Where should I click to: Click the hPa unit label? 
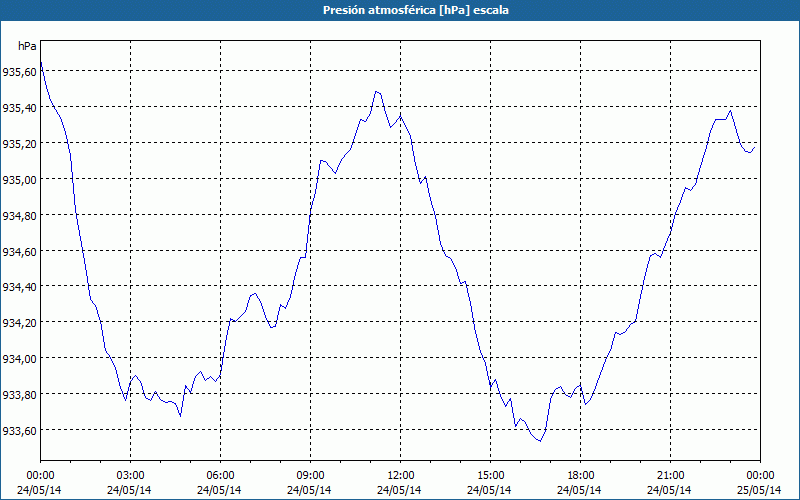[28, 46]
